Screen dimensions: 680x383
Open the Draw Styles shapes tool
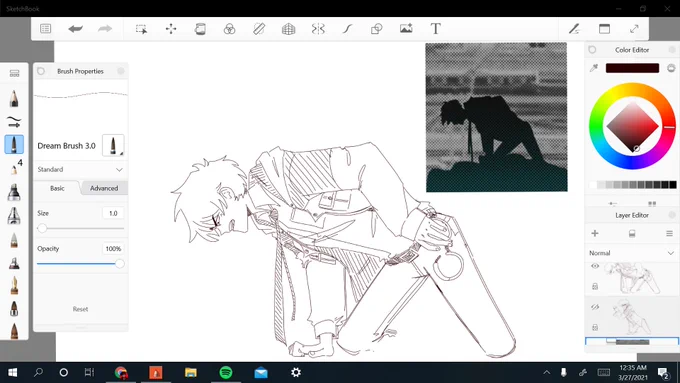pos(376,29)
